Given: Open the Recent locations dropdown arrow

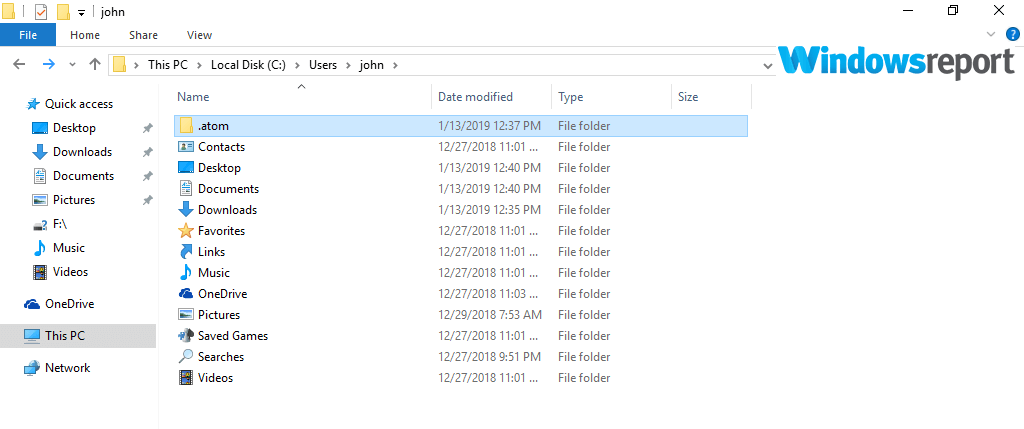Looking at the screenshot, I should [x=72, y=65].
